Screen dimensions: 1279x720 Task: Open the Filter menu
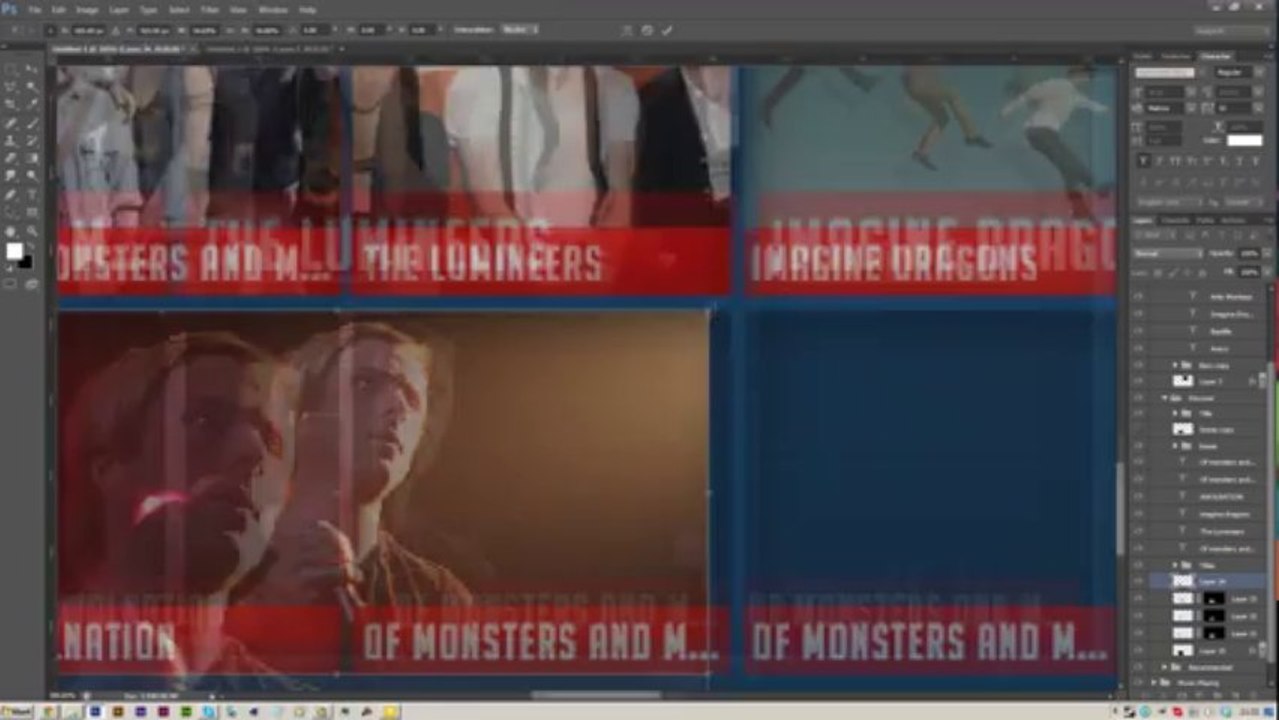point(210,9)
